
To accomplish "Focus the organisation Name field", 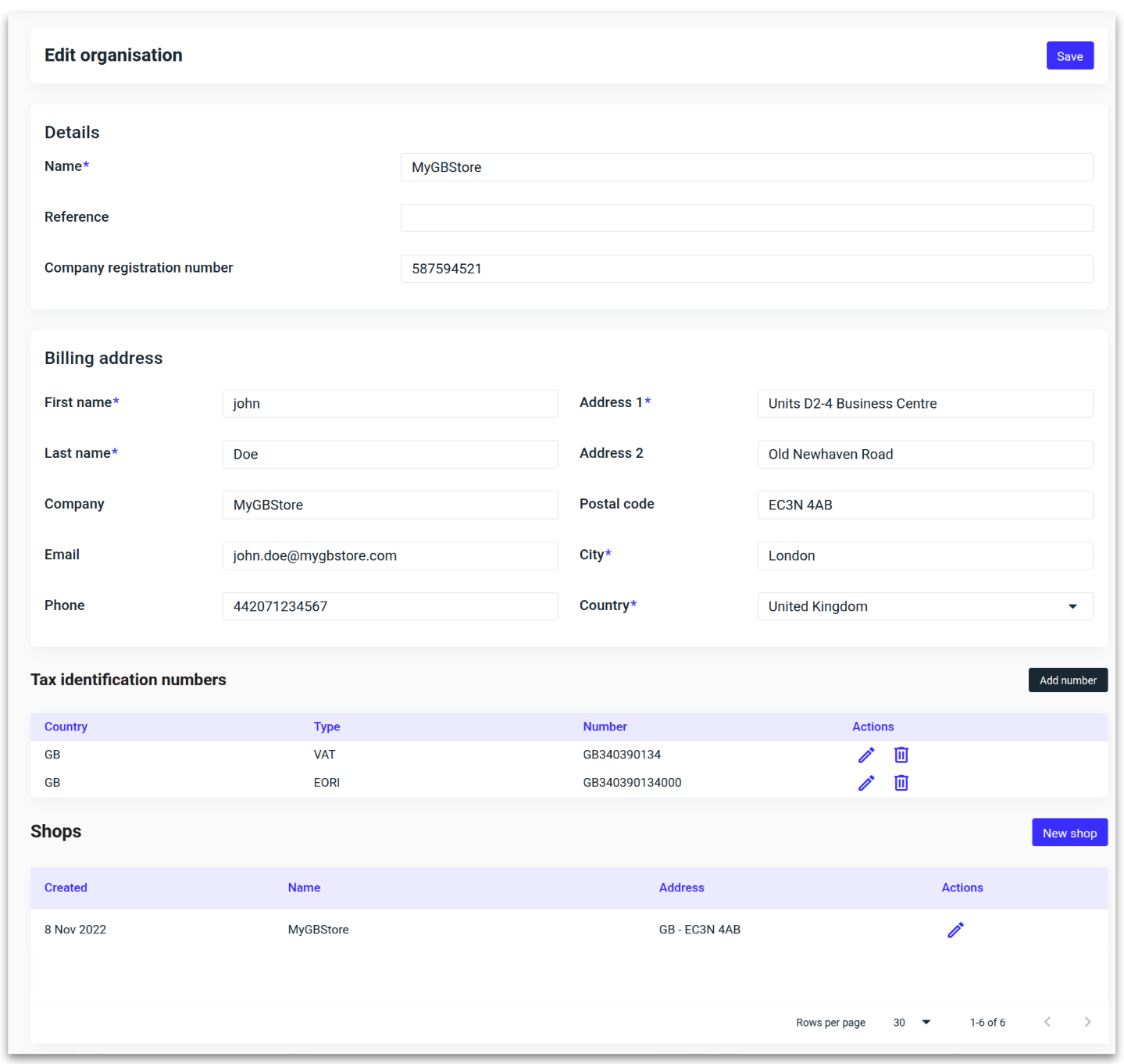I will click(x=746, y=167).
